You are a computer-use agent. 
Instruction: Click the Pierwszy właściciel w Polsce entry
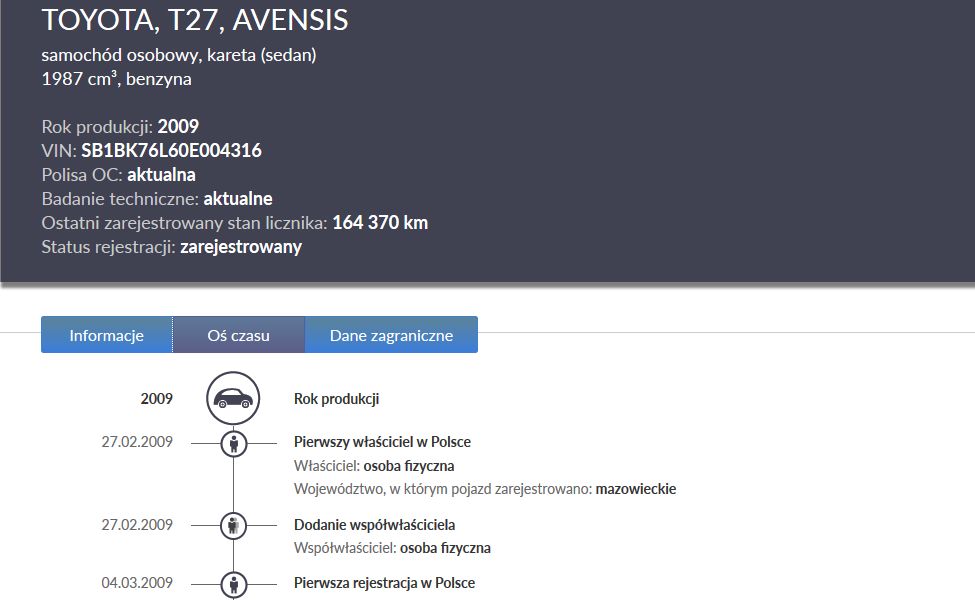[x=382, y=442]
